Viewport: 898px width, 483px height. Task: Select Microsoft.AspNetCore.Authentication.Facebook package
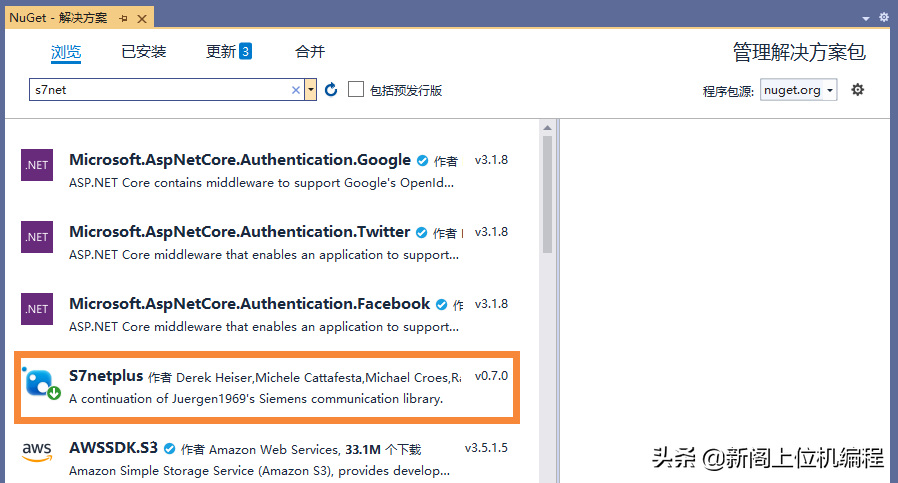[250, 304]
